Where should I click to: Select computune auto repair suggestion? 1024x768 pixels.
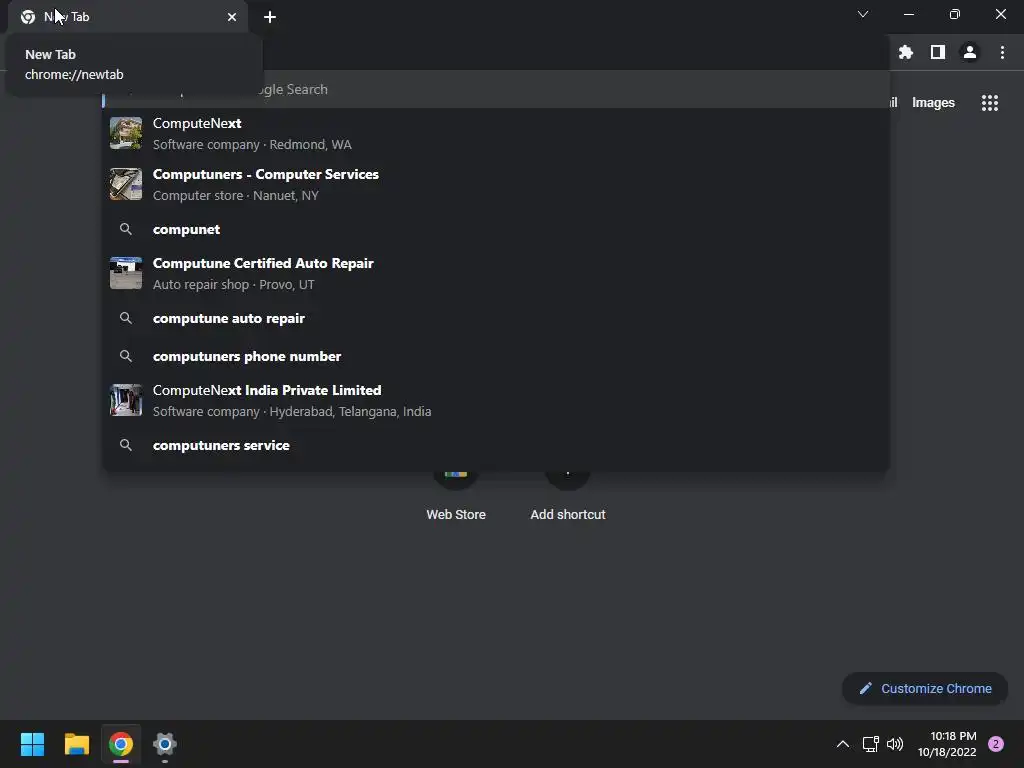496,318
